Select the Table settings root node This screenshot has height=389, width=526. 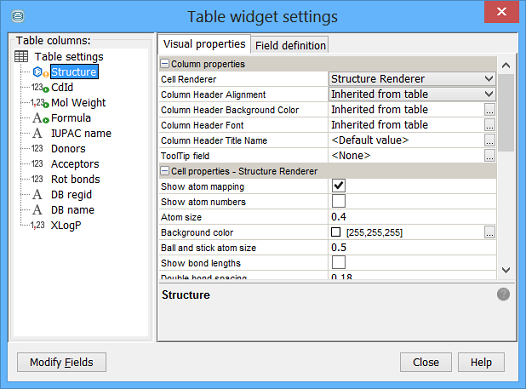coord(69,56)
